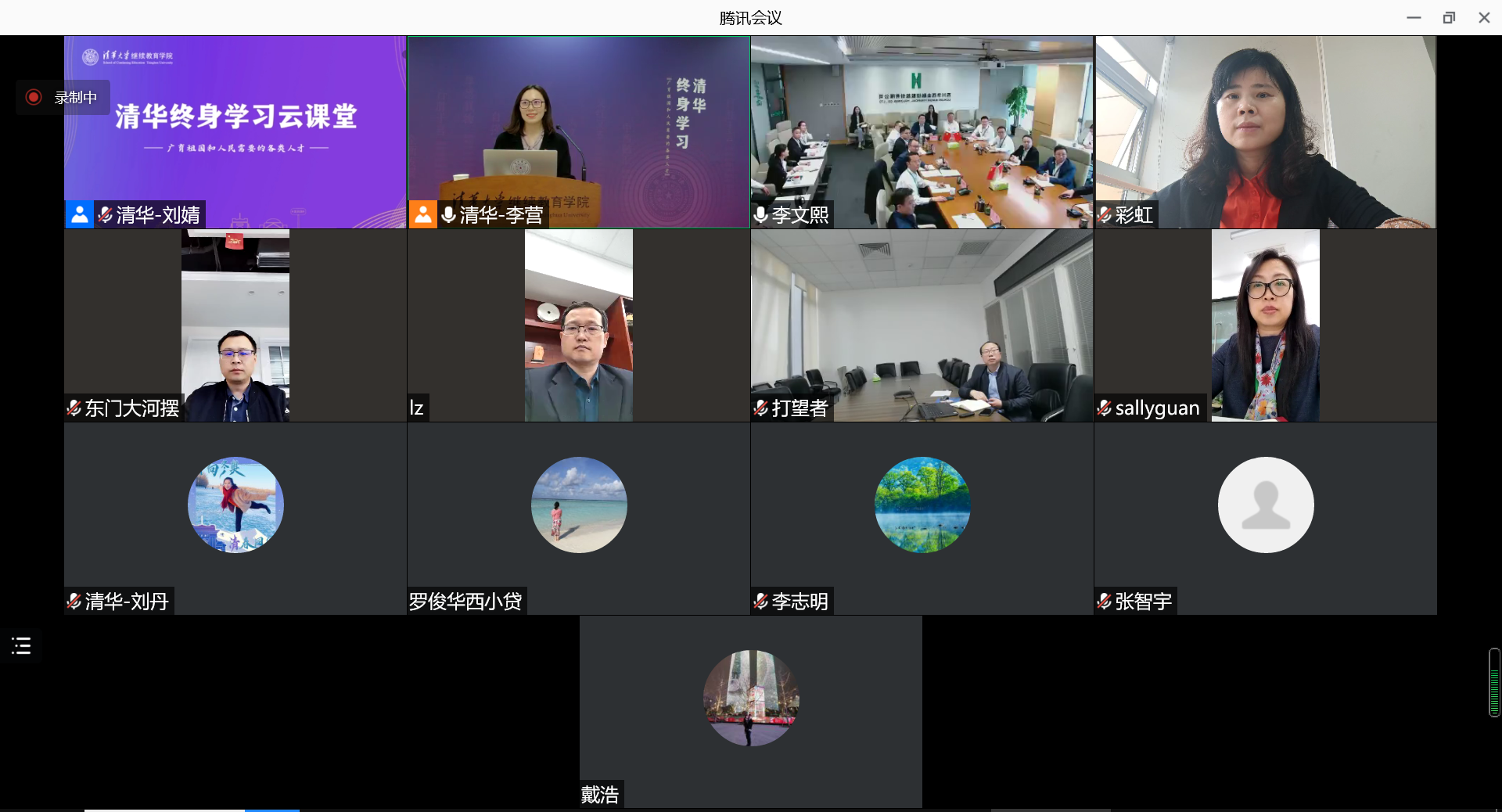
Task: Click the active microphone icon for 李文熙
Action: pyautogui.click(x=760, y=214)
